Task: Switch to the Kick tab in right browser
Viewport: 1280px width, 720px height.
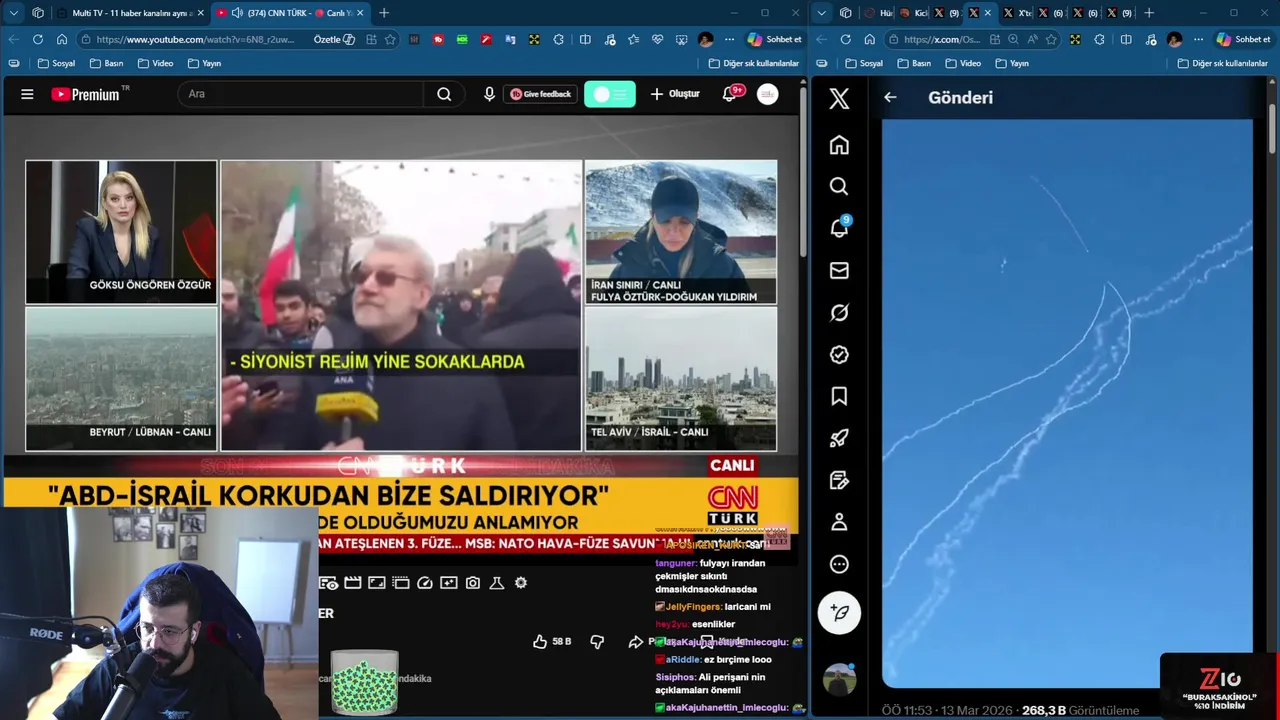Action: [x=914, y=13]
